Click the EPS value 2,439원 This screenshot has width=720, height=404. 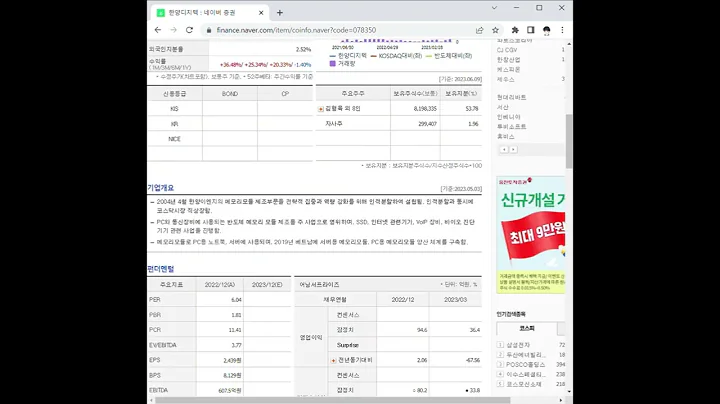coord(232,360)
